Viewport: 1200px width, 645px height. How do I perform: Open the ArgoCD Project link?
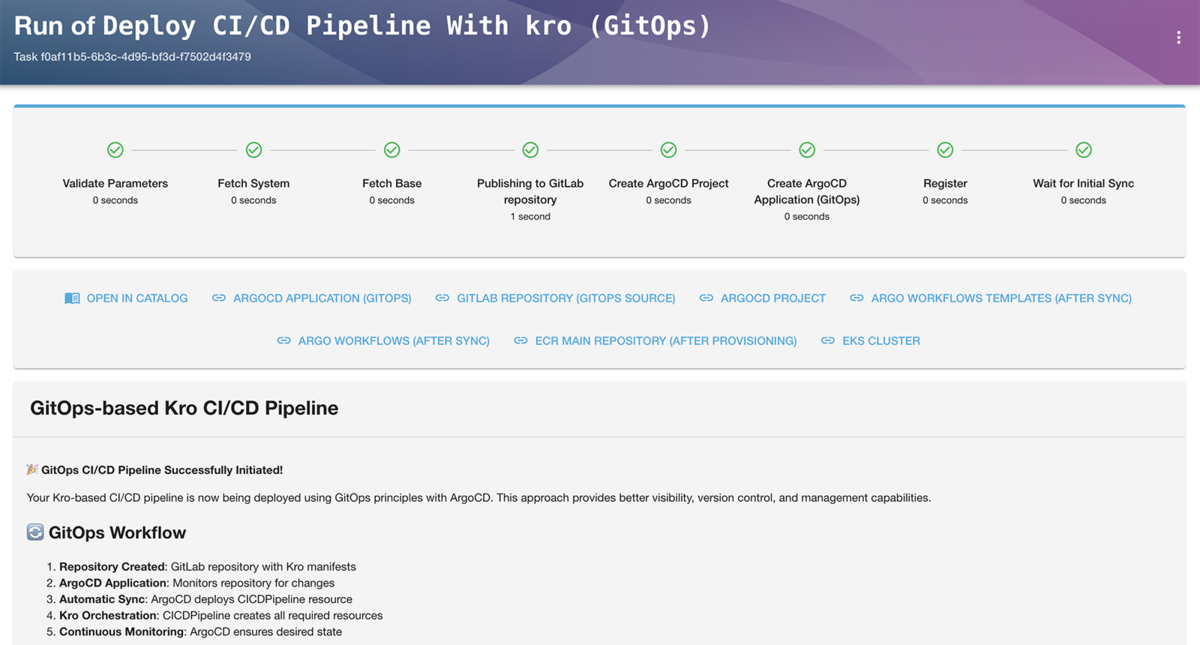(773, 298)
